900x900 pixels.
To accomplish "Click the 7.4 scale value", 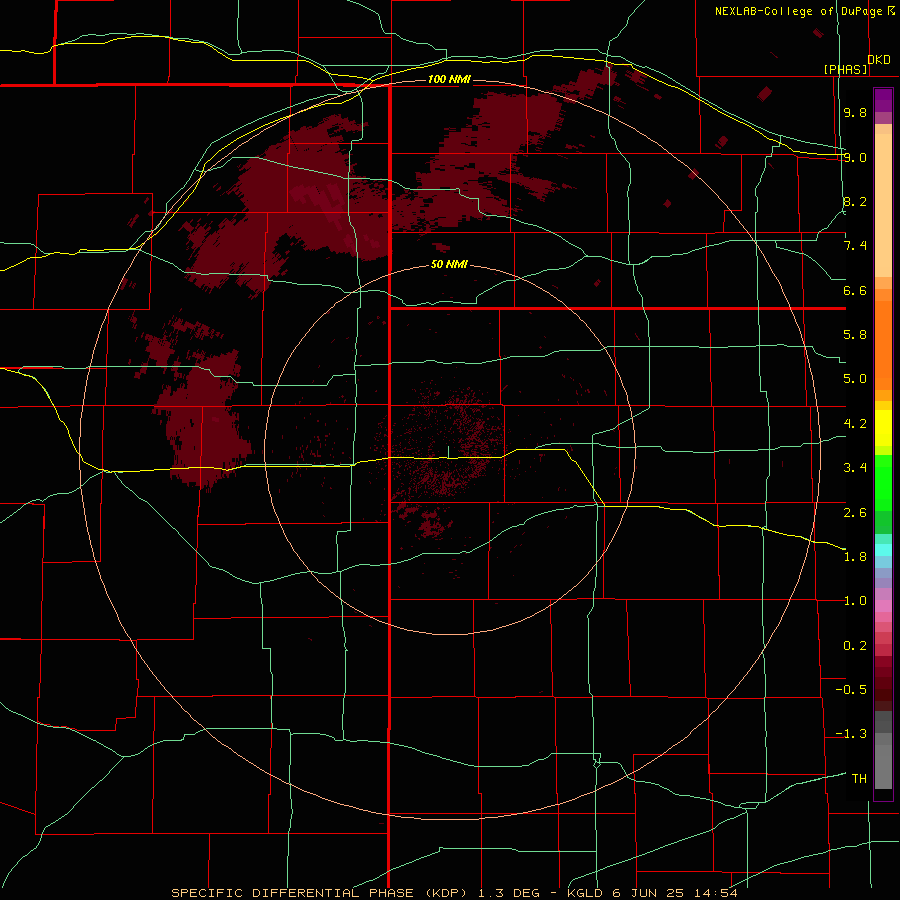I will (855, 246).
